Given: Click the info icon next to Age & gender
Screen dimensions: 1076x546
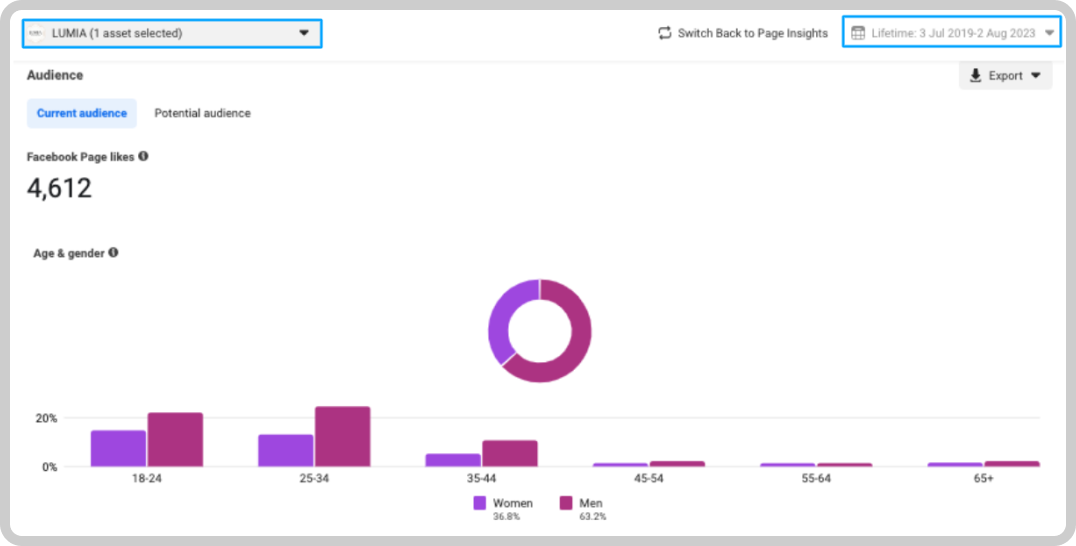Looking at the screenshot, I should coord(113,252).
